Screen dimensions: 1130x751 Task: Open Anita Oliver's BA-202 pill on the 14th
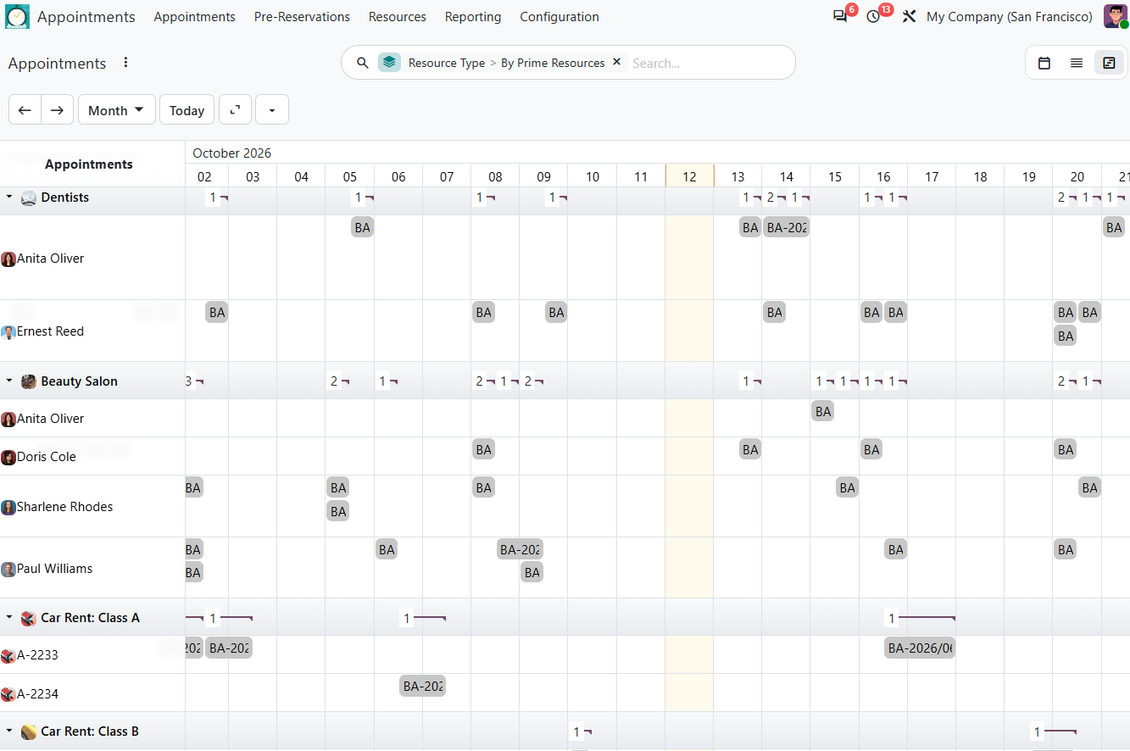pyautogui.click(x=786, y=228)
